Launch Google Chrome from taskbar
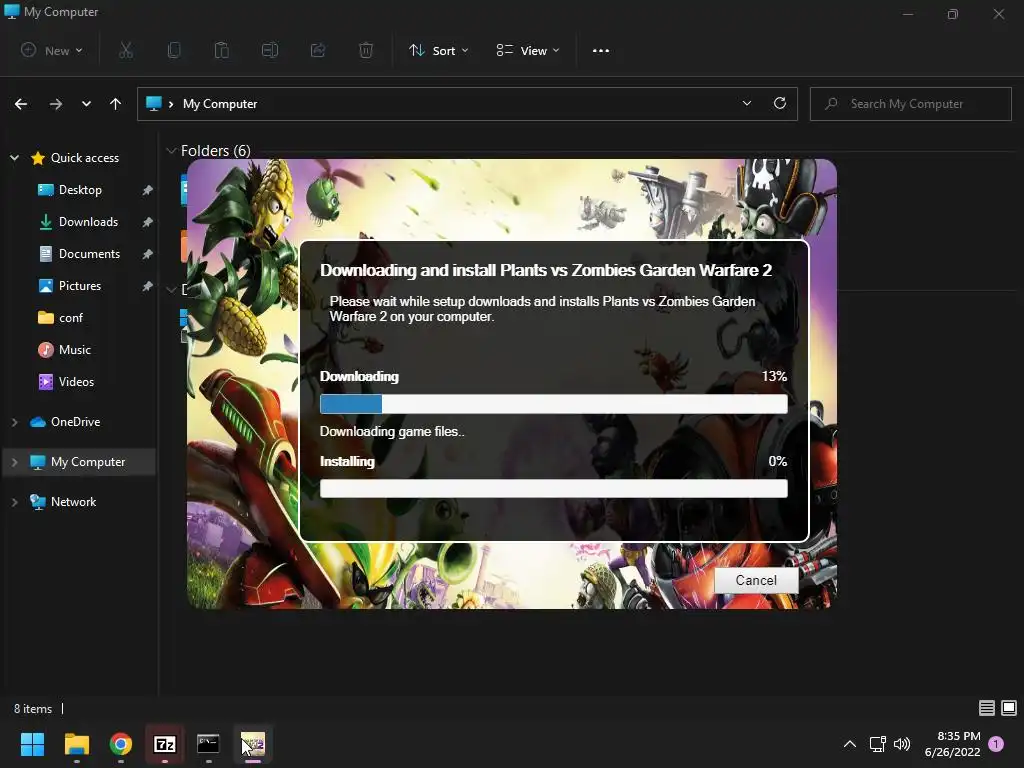The image size is (1024, 768). click(121, 744)
